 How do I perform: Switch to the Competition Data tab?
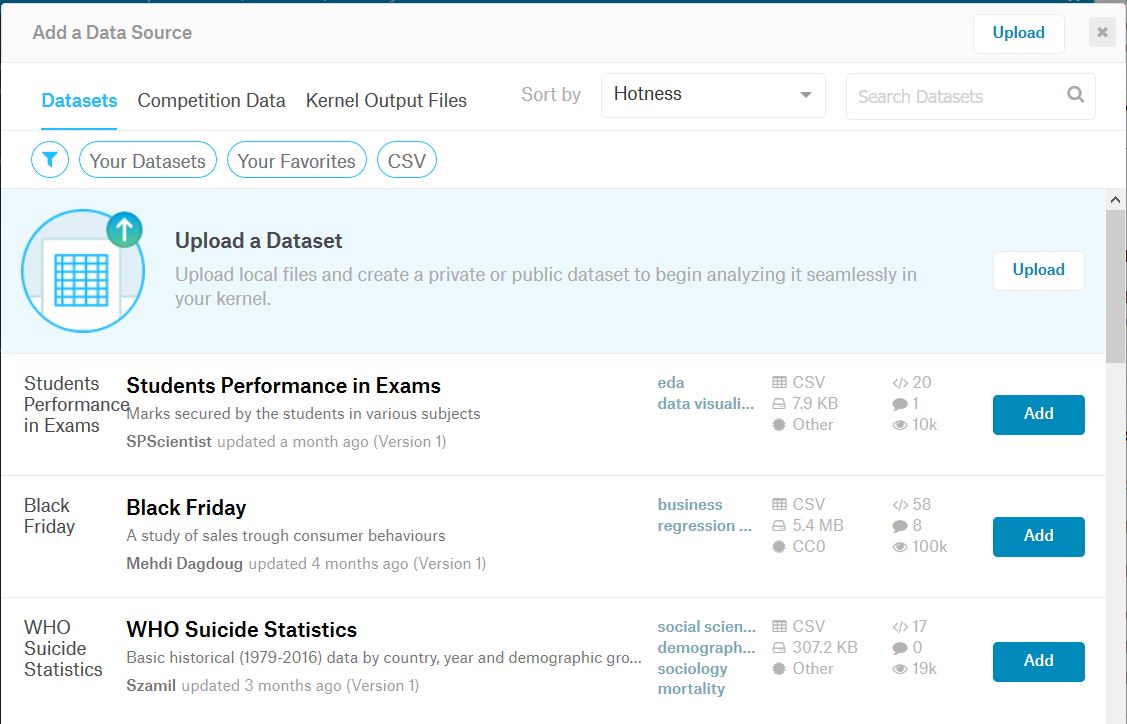pyautogui.click(x=211, y=100)
